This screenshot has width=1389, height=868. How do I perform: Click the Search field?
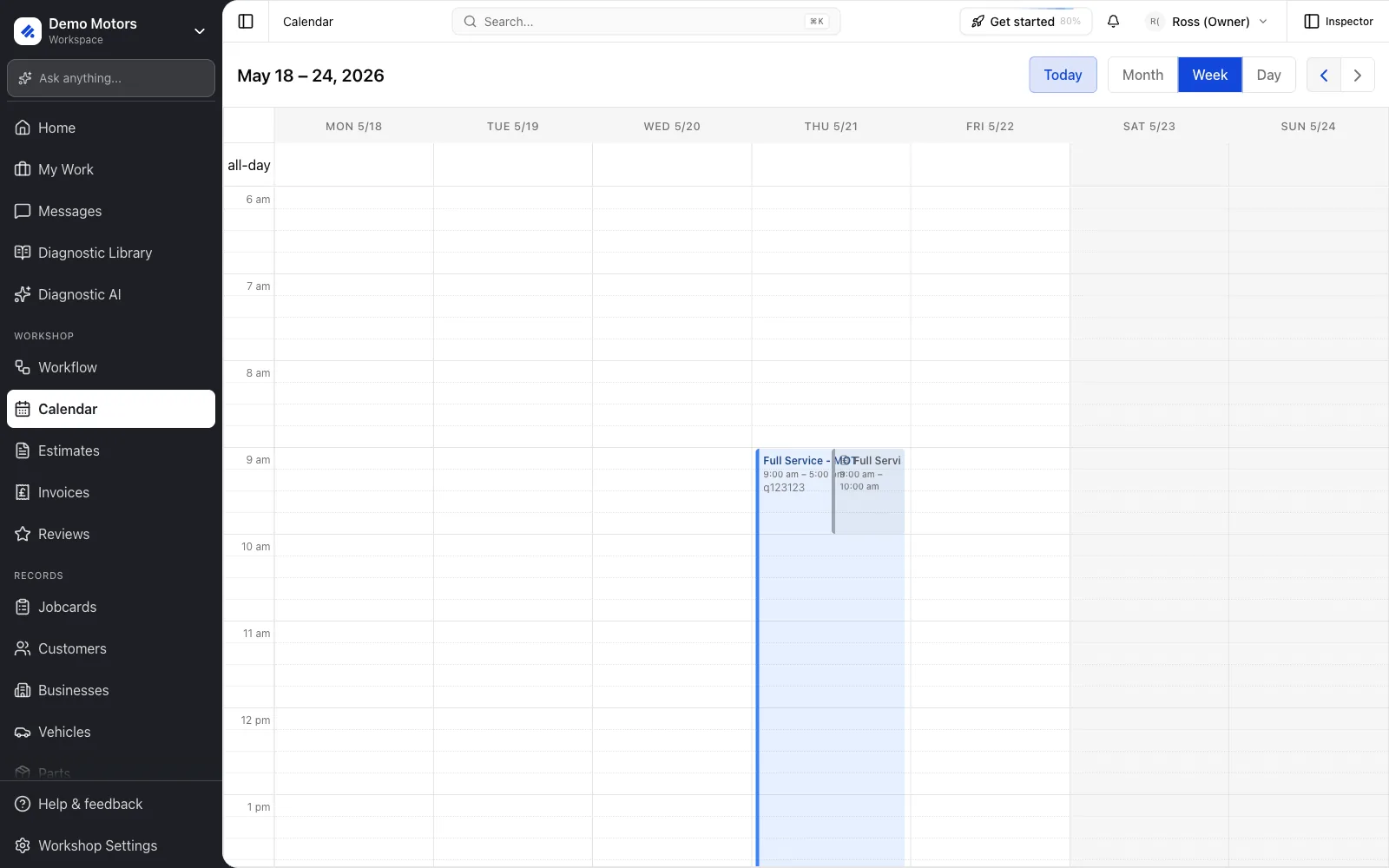646,22
